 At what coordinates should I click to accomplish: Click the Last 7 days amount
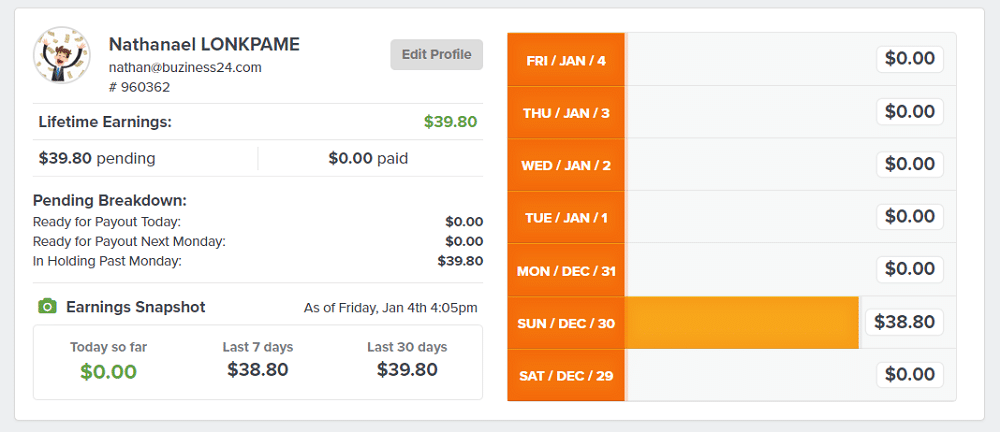(x=258, y=369)
